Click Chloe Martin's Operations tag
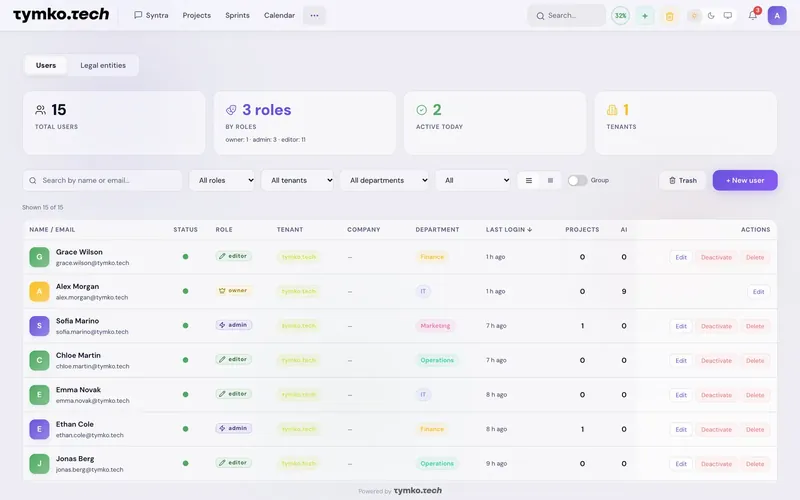This screenshot has width=800, height=500. point(437,360)
